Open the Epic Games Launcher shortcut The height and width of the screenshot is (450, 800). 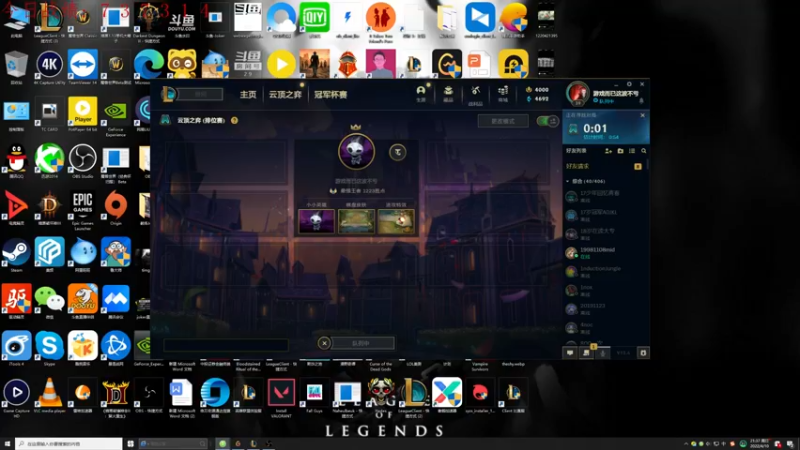point(83,209)
